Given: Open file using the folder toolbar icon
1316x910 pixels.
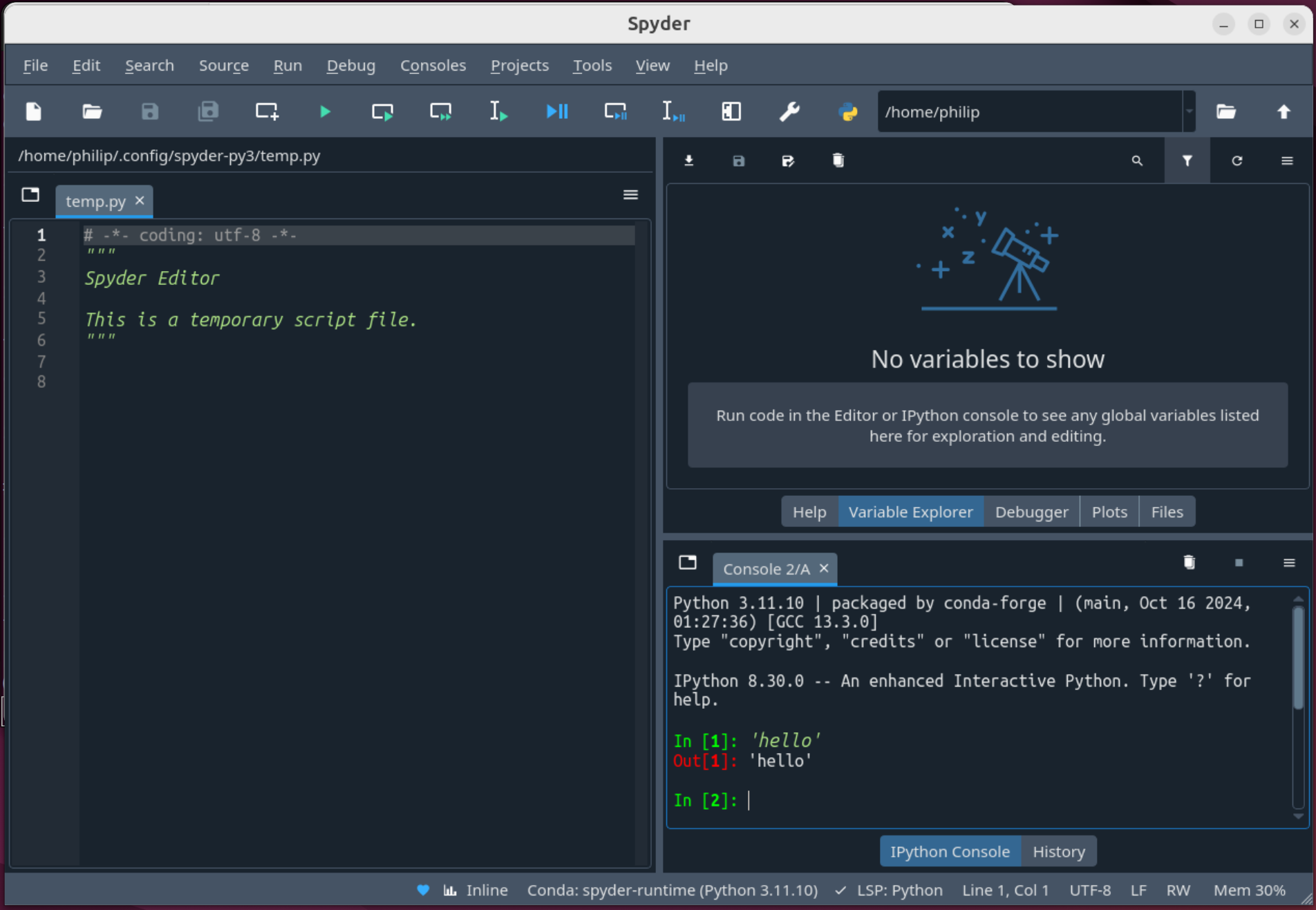Looking at the screenshot, I should click(x=92, y=111).
